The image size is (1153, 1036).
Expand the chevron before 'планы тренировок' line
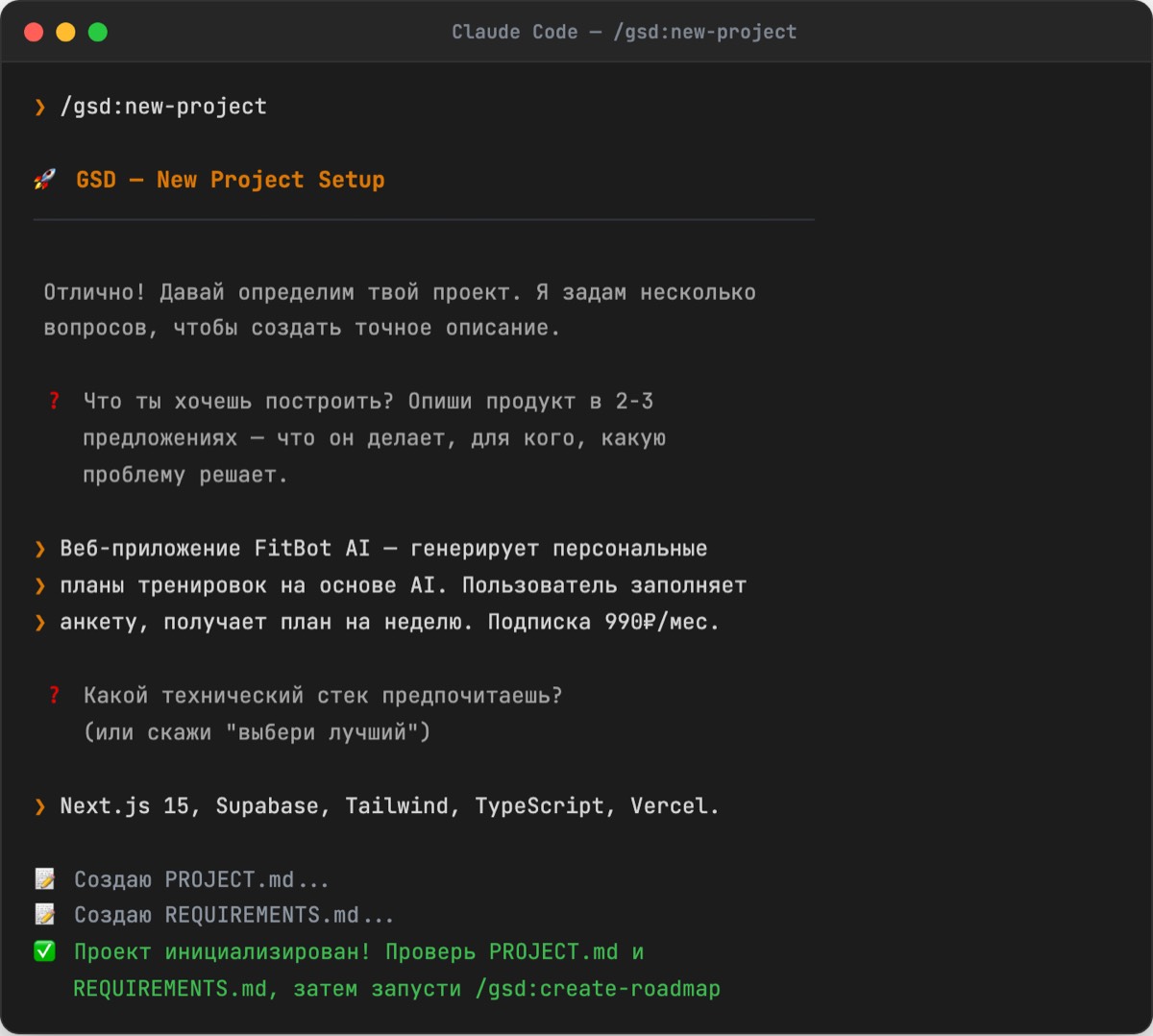[x=39, y=584]
